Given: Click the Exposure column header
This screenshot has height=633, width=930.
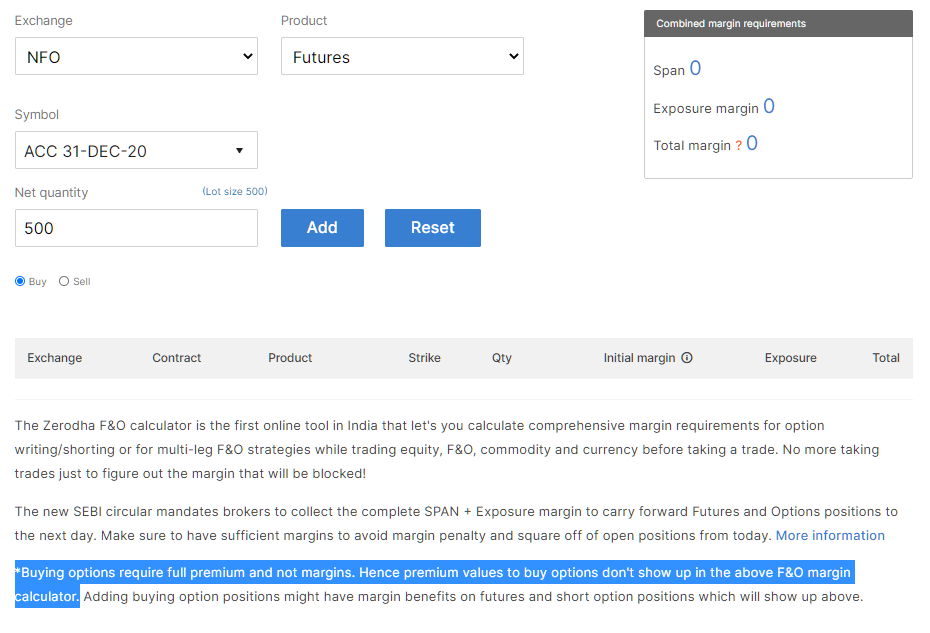Looking at the screenshot, I should (791, 358).
